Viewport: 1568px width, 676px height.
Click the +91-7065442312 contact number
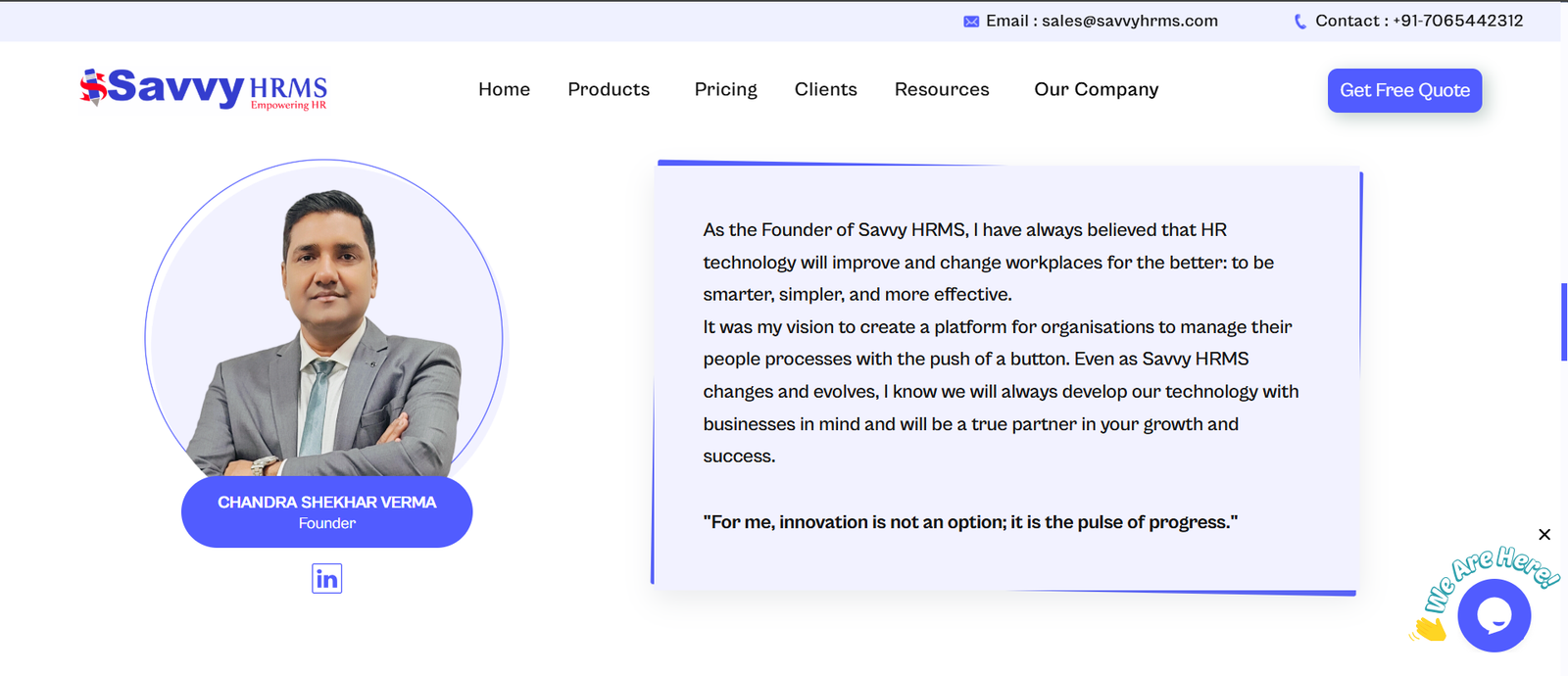[x=1457, y=21]
